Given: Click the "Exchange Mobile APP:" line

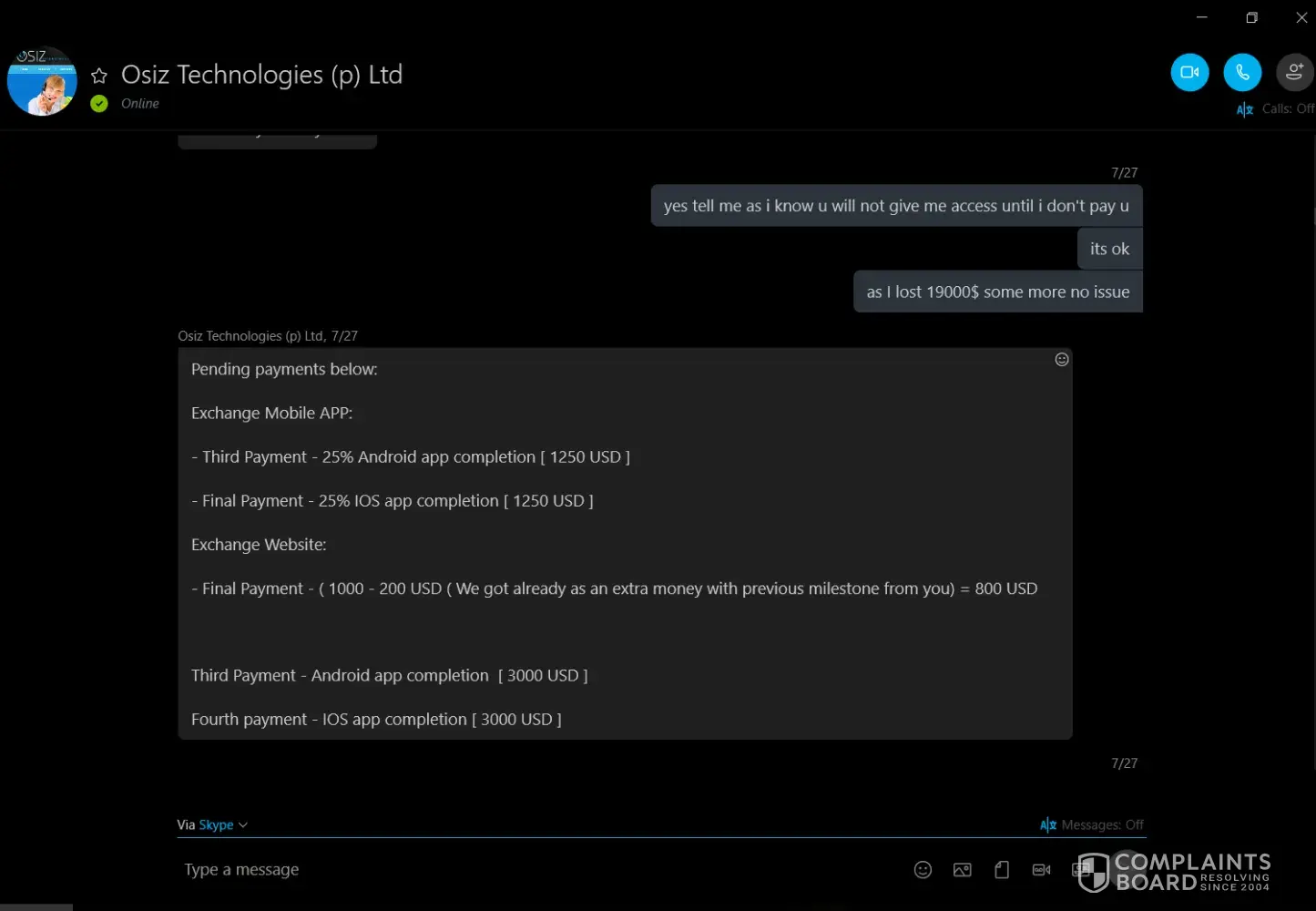Looking at the screenshot, I should pos(271,413).
